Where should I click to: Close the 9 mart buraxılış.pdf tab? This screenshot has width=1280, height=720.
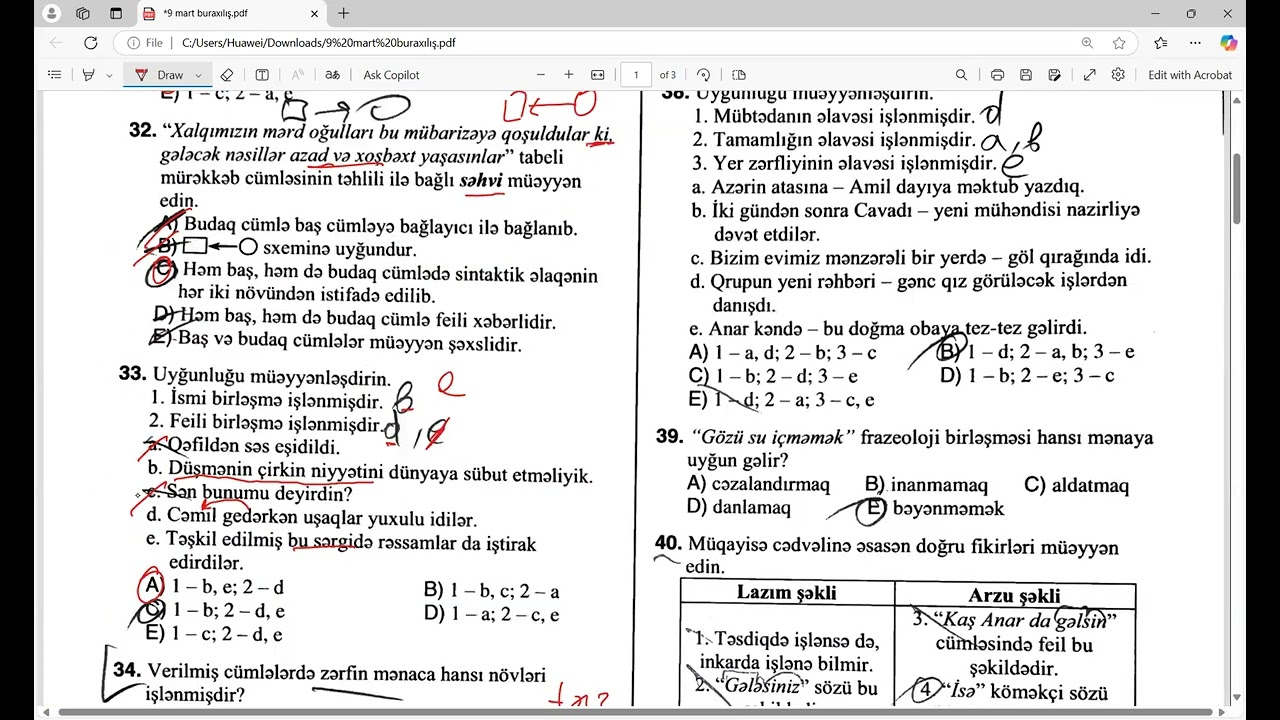tap(314, 14)
